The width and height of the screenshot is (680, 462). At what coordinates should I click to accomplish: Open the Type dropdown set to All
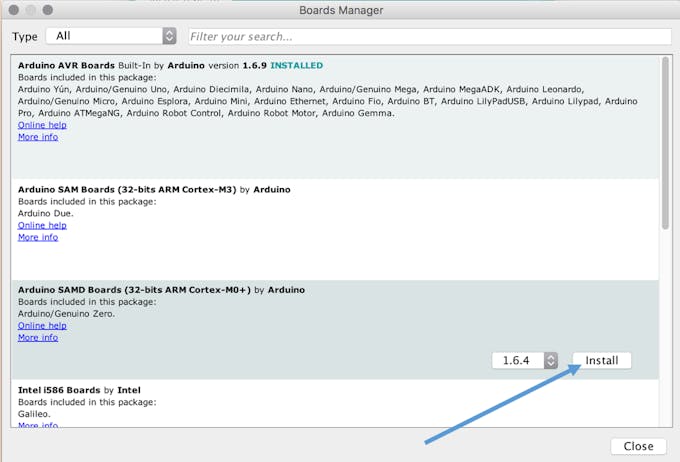[x=111, y=36]
